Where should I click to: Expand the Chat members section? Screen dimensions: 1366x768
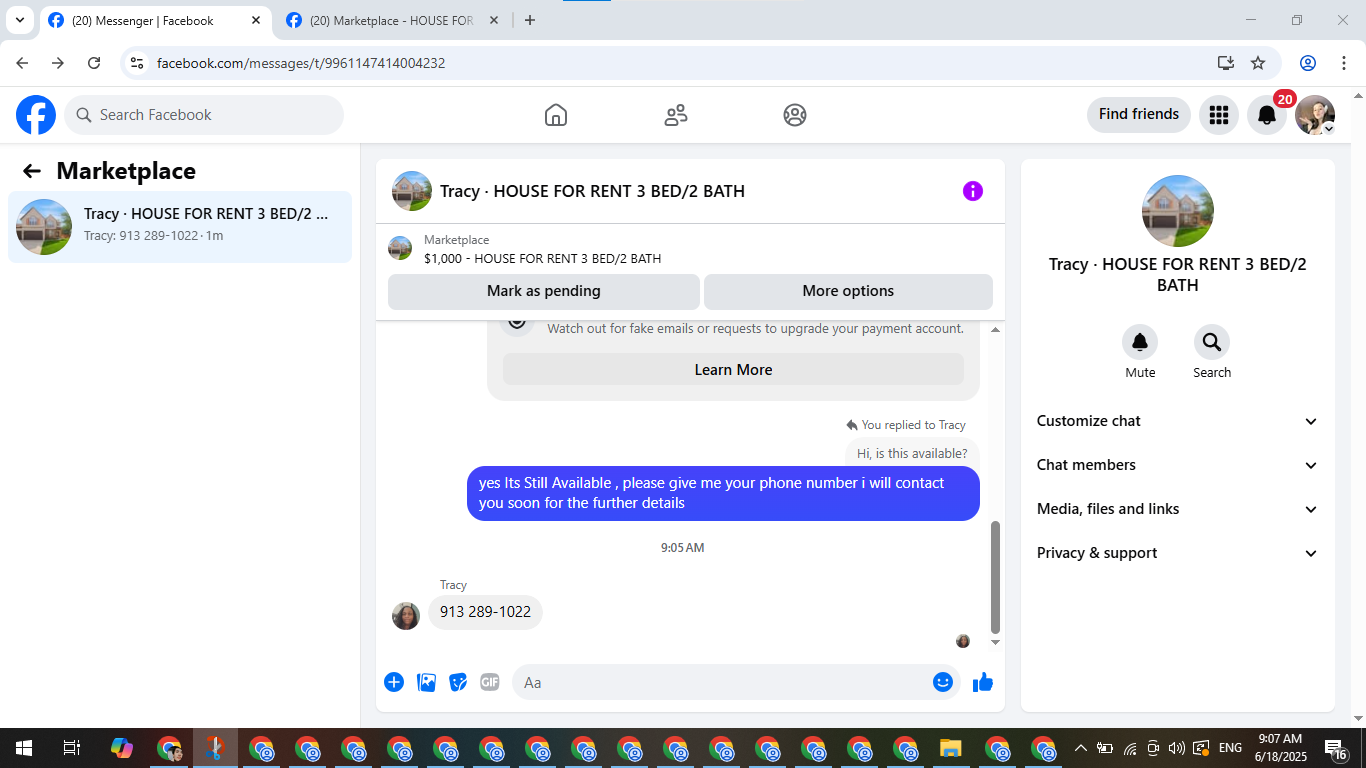(1178, 465)
